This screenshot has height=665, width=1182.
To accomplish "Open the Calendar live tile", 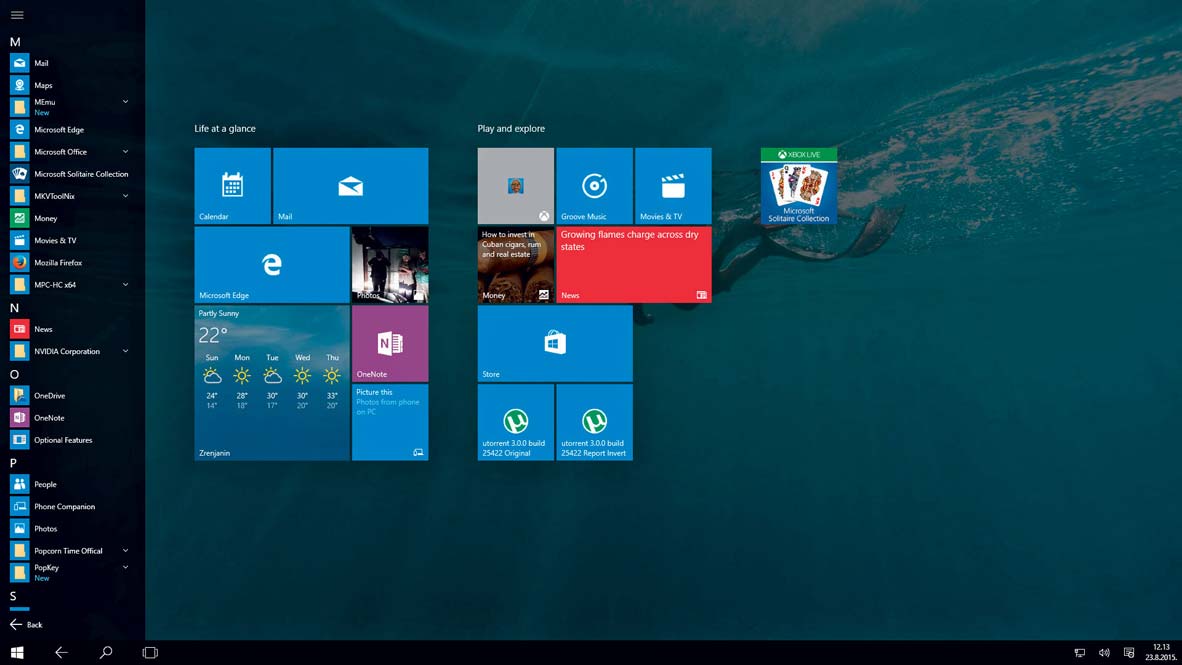I will tap(232, 185).
